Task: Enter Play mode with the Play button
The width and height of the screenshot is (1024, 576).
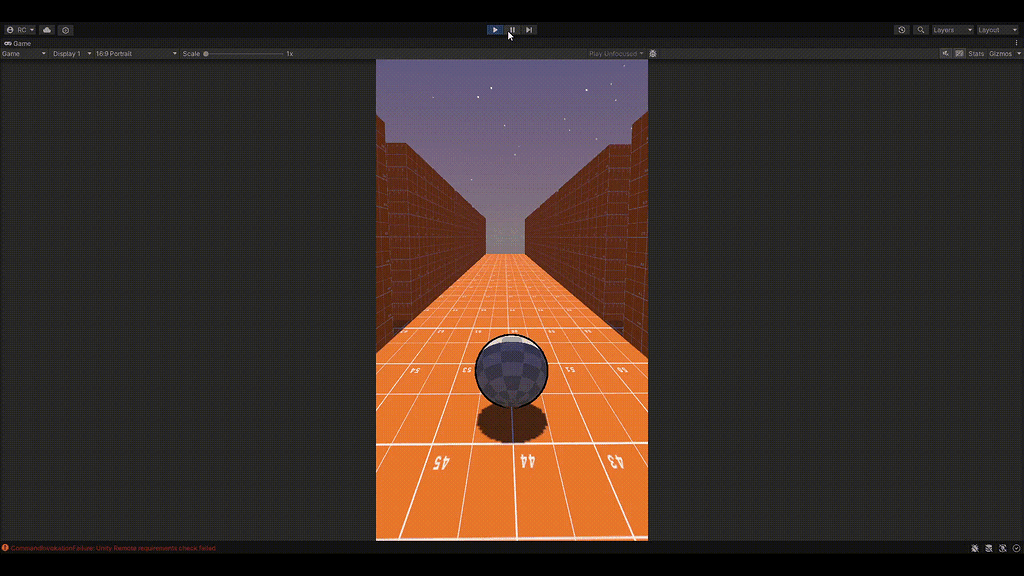Action: [495, 29]
